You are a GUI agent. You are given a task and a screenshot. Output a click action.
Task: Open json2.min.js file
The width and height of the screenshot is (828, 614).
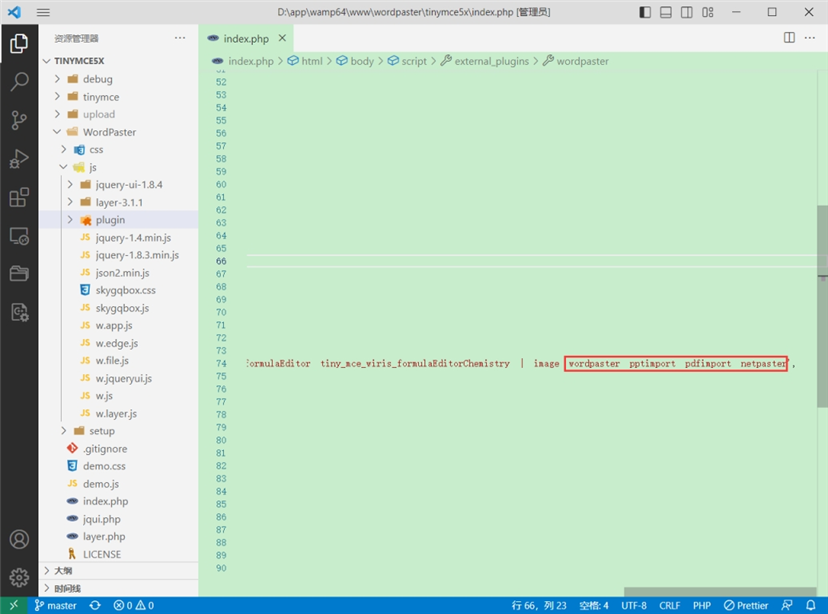[x=119, y=272]
